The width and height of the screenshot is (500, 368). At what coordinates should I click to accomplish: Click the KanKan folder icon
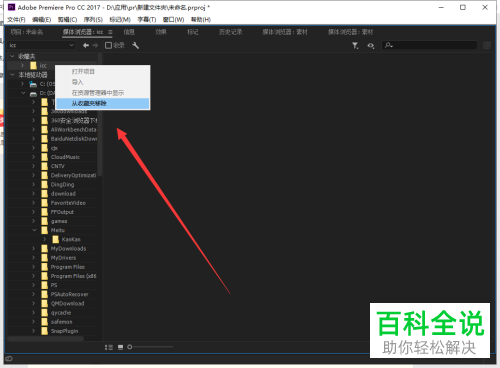coord(56,239)
